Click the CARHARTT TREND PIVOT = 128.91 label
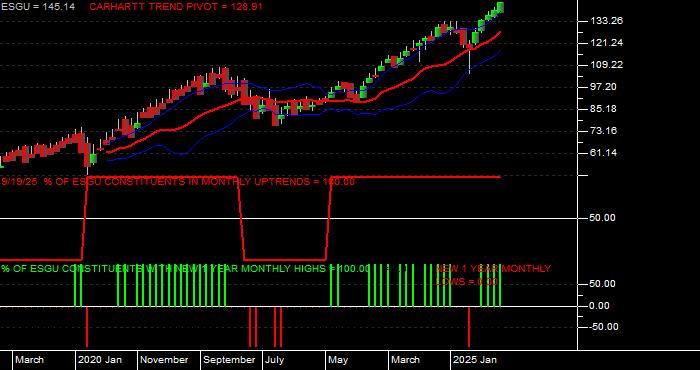The image size is (700, 370). click(176, 7)
